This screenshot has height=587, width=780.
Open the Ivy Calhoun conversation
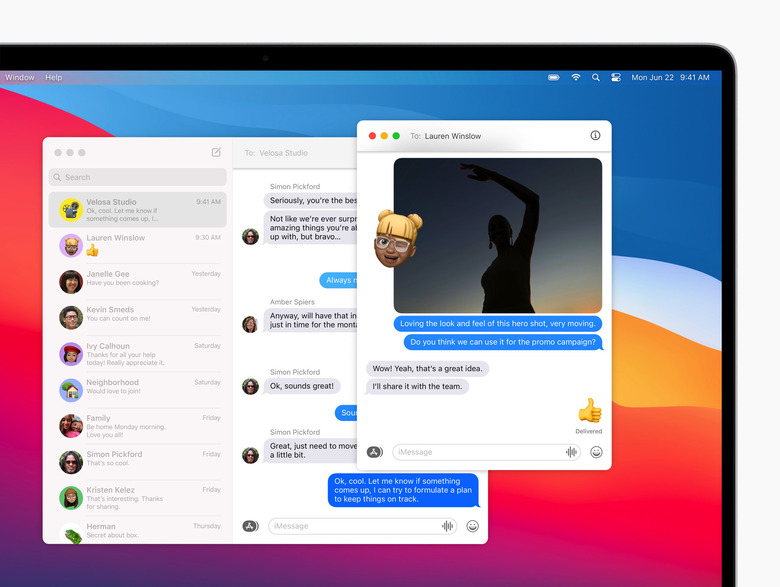(138, 354)
